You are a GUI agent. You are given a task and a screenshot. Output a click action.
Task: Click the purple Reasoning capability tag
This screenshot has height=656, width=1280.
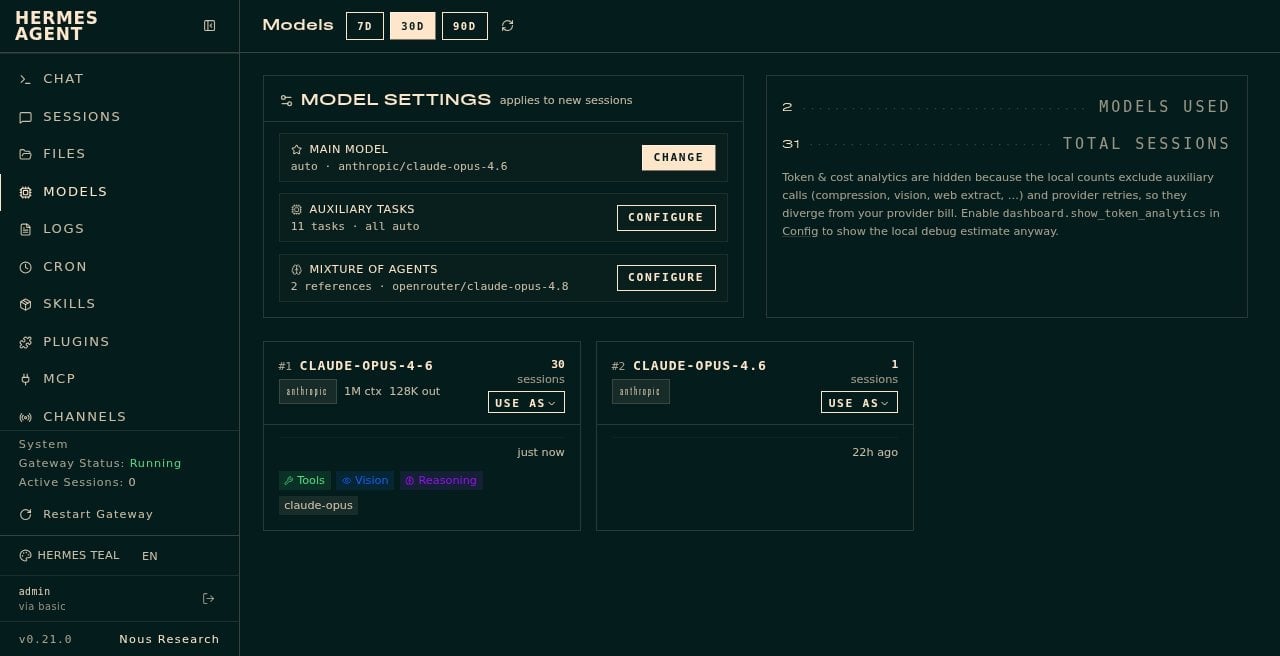(441, 481)
